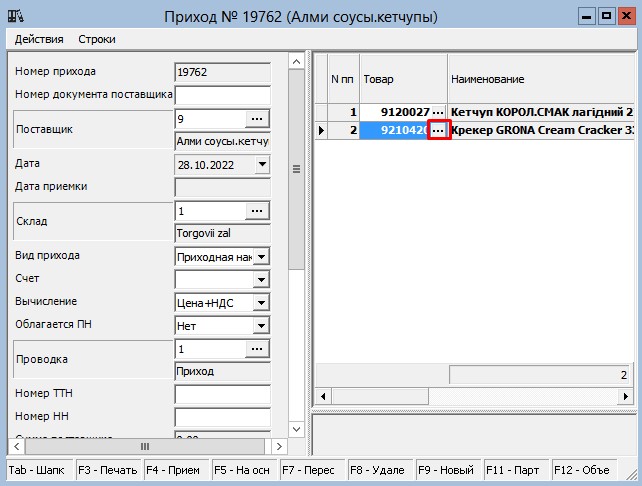Open the Облагается ПН dropdown
This screenshot has width=642, height=486.
[x=262, y=326]
